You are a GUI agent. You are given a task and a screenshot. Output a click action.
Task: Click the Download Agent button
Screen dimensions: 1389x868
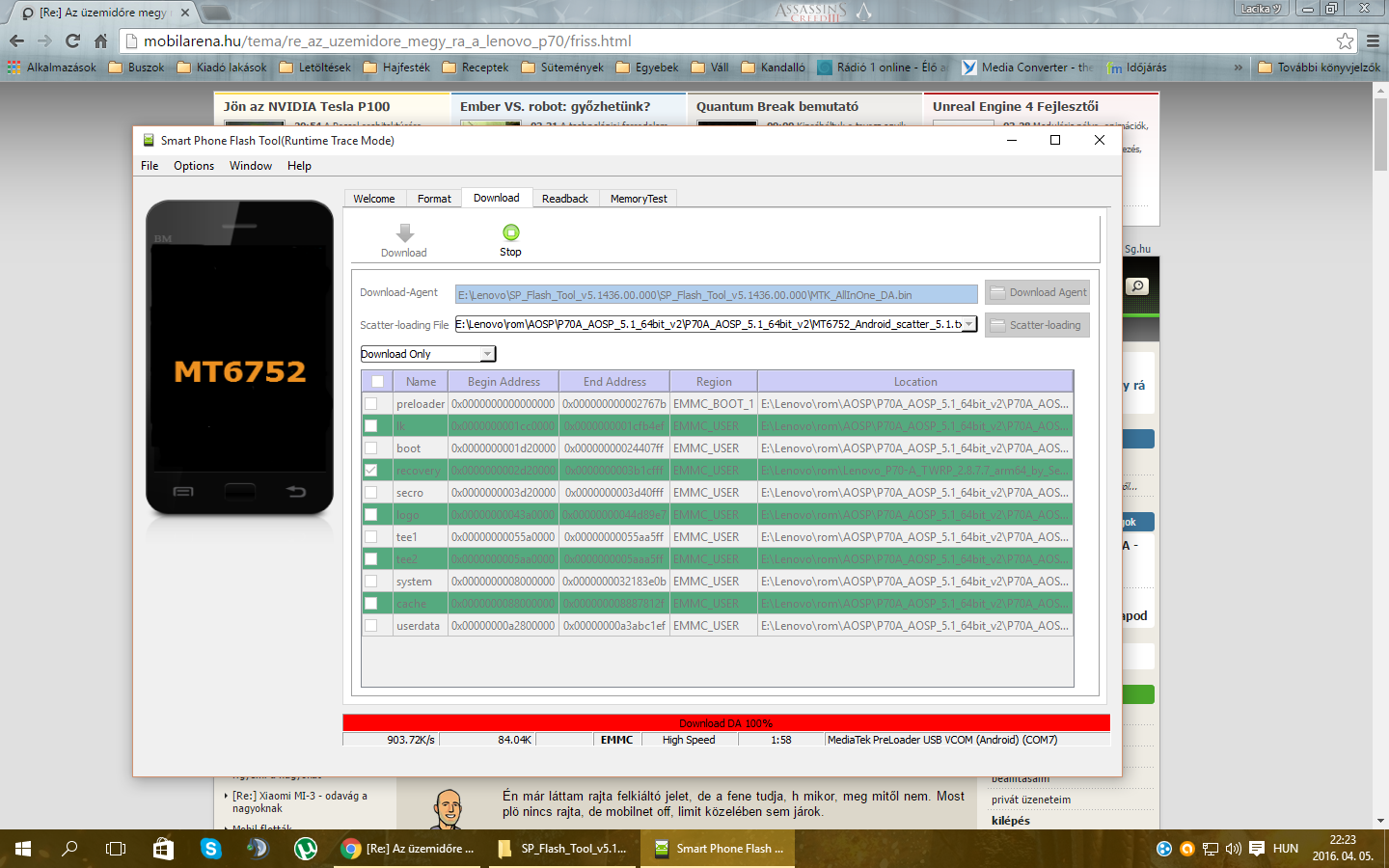pos(1037,292)
